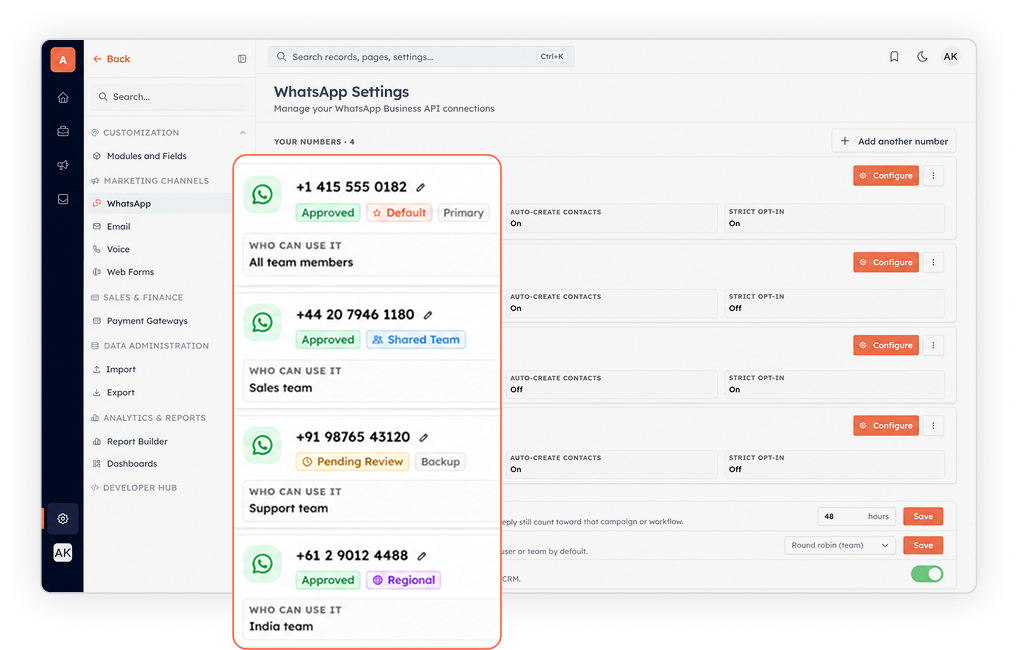This screenshot has width=1018, height=650.
Task: Open the Round robin (team) dropdown
Action: [840, 545]
